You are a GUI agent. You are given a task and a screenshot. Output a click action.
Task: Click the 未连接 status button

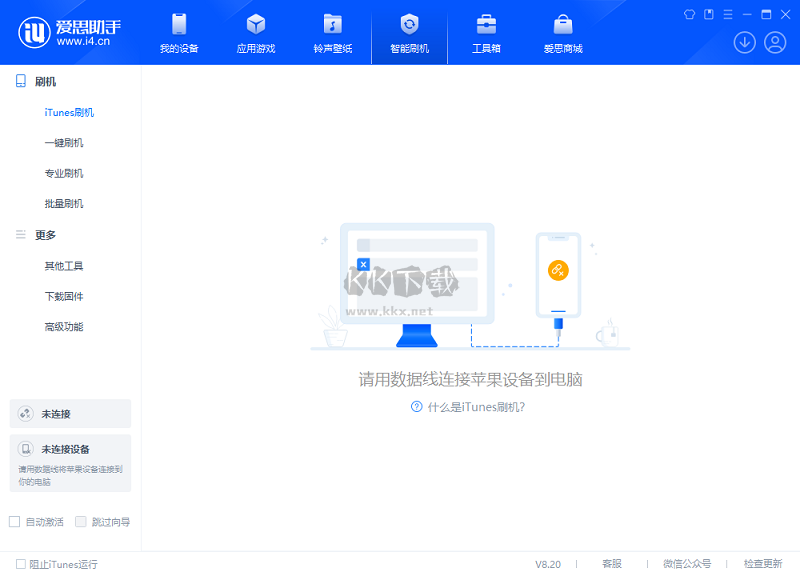point(70,413)
